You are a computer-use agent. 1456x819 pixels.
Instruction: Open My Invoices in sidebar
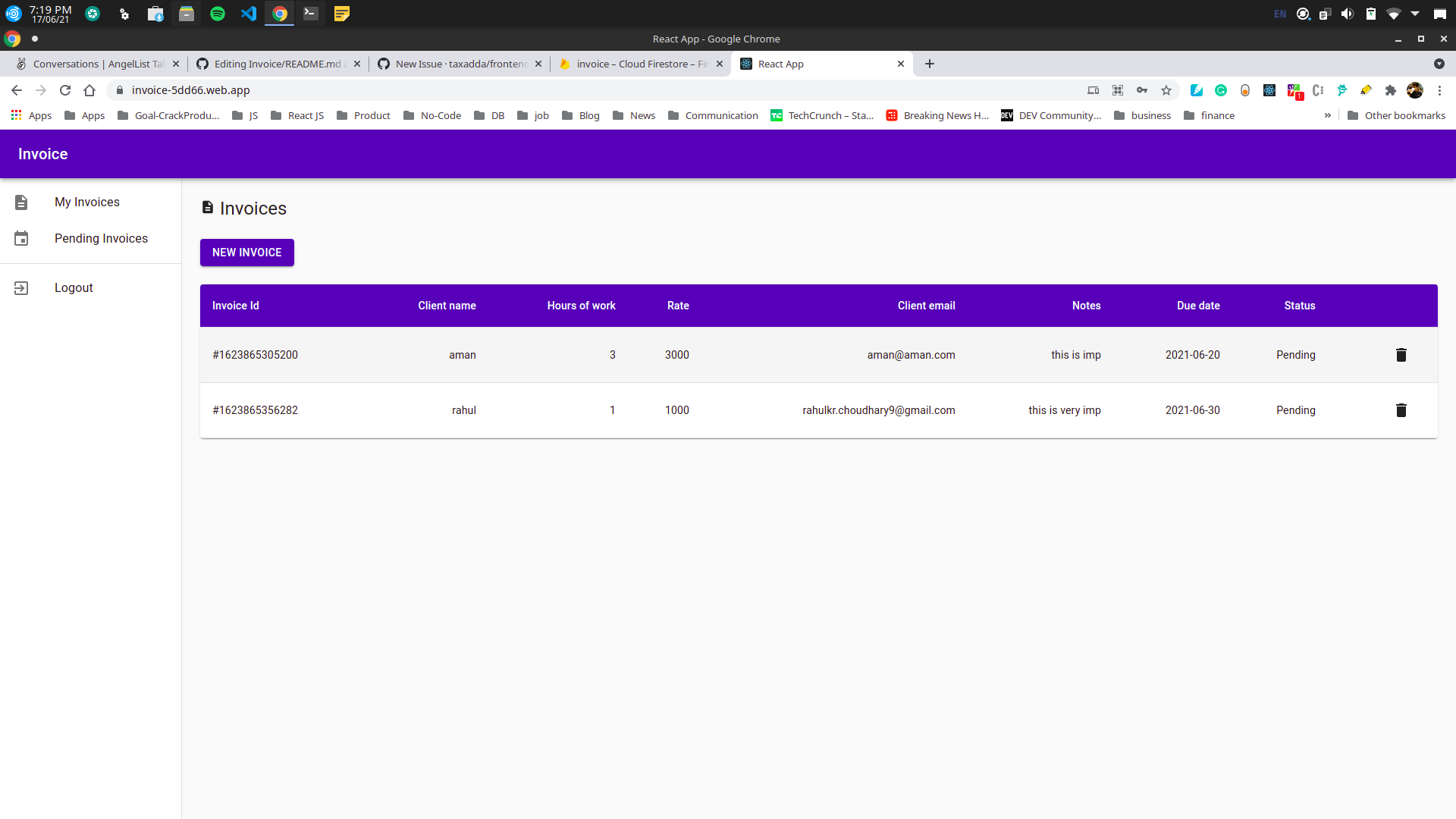pyautogui.click(x=91, y=202)
